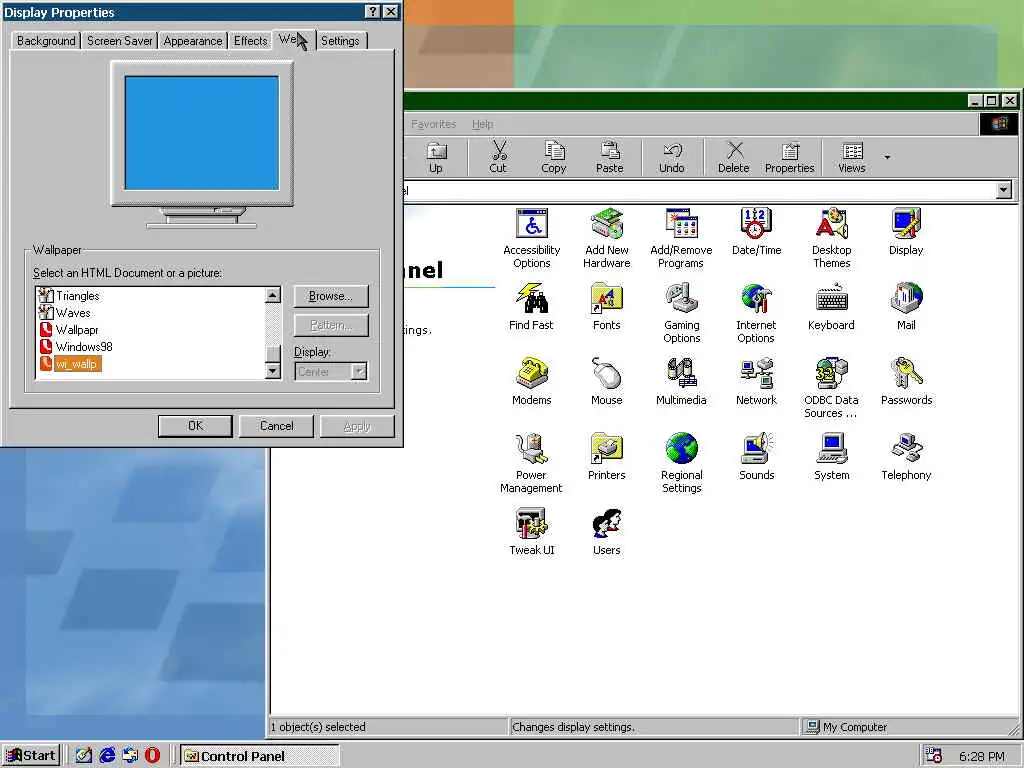Open the Mouse applet
1024x768 pixels.
tap(607, 382)
